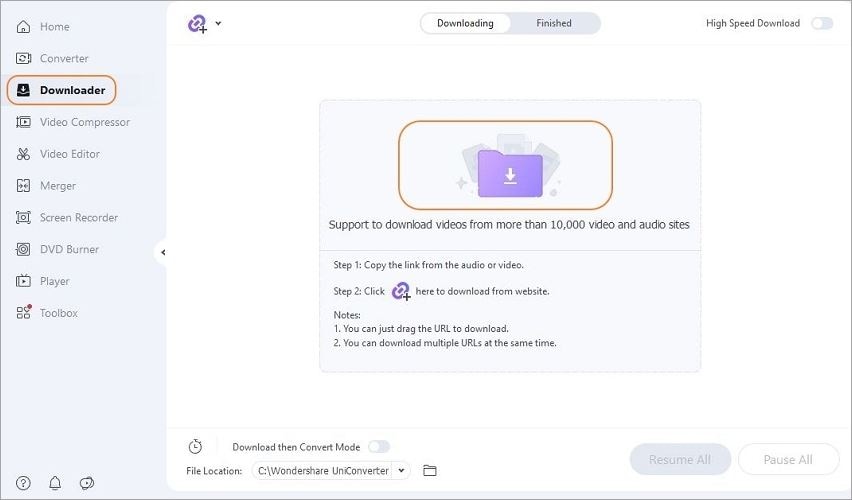Click the DVD Burner disc icon

pos(23,249)
